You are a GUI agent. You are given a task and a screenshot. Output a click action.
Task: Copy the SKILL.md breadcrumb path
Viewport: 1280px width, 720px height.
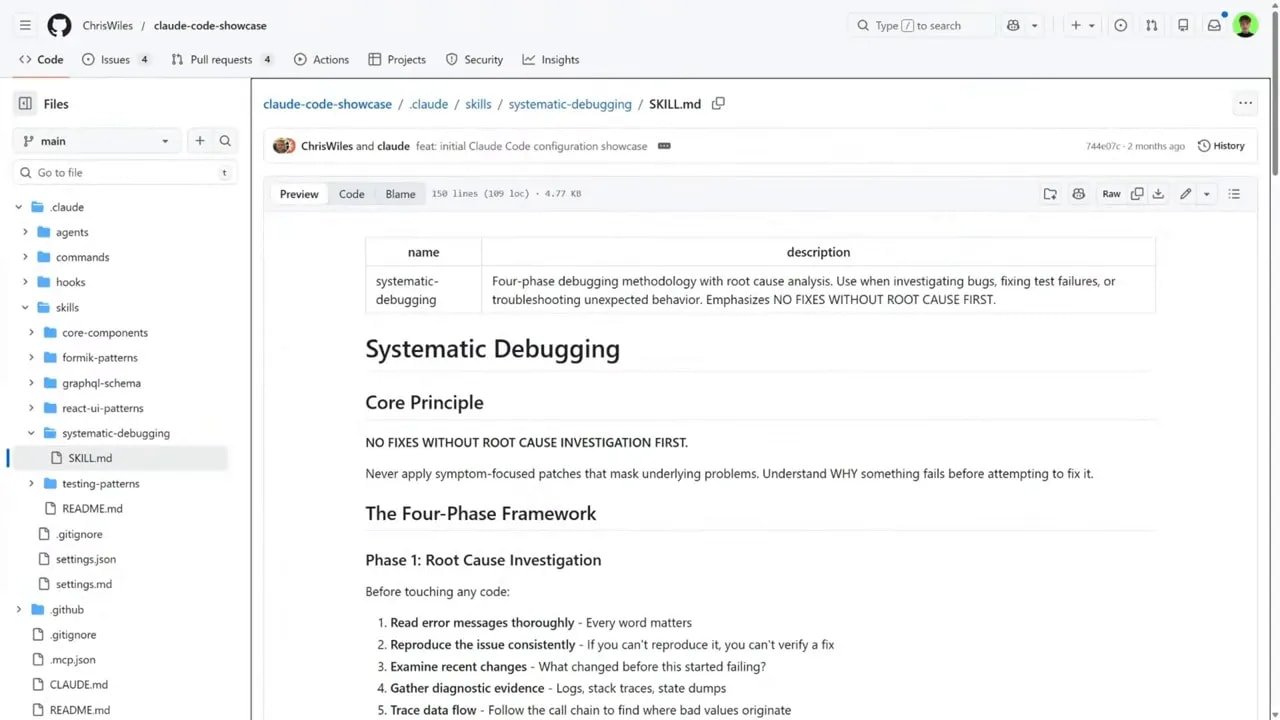[x=717, y=103]
